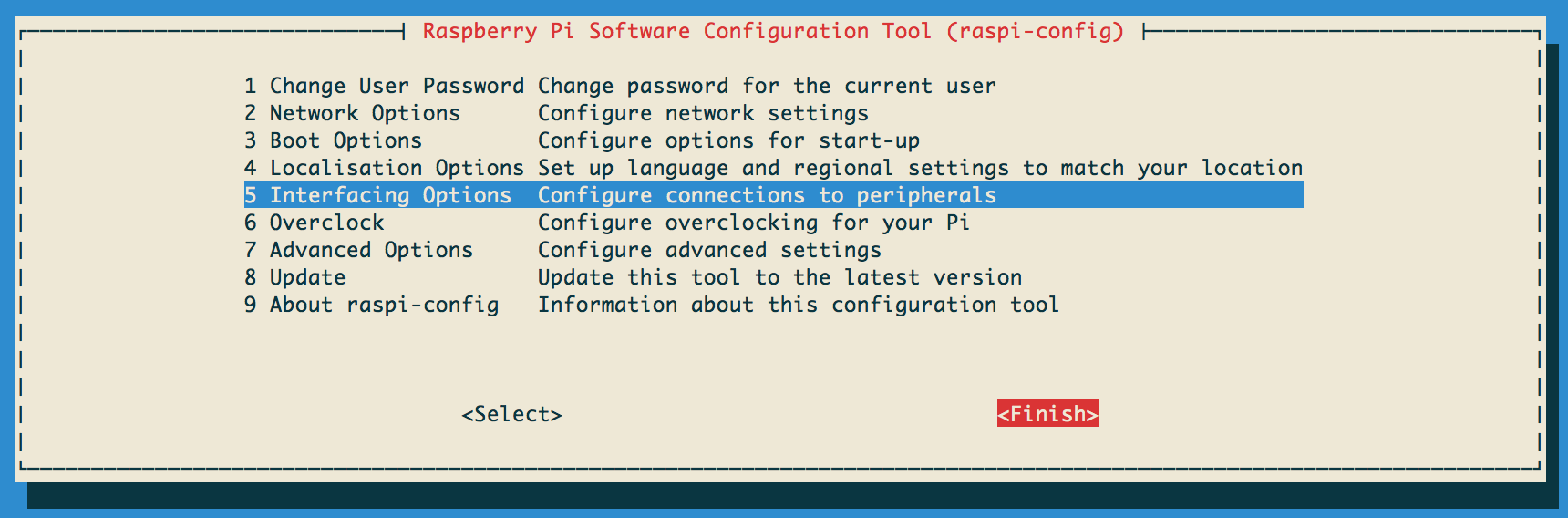Click the Raspberry Pi Software Configuration Tool title

[773, 31]
